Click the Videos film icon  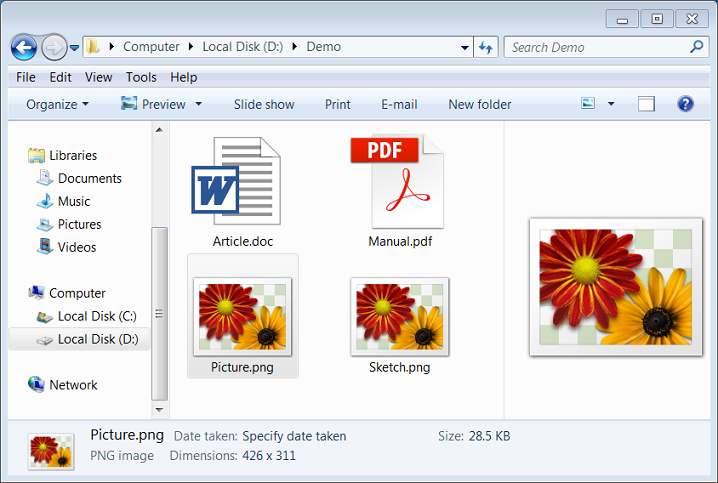coord(45,246)
